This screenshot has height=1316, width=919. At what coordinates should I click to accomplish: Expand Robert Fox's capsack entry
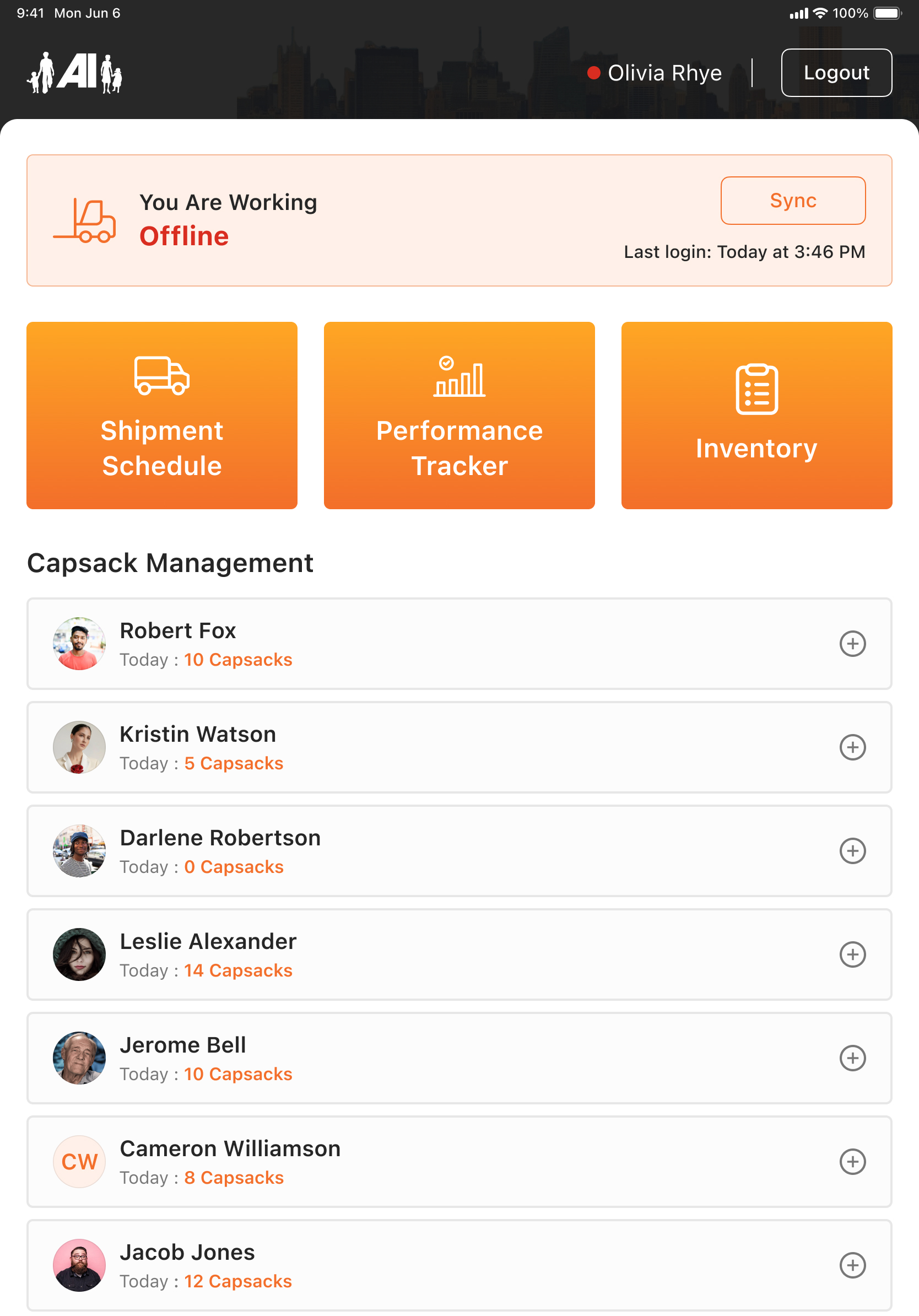point(852,644)
